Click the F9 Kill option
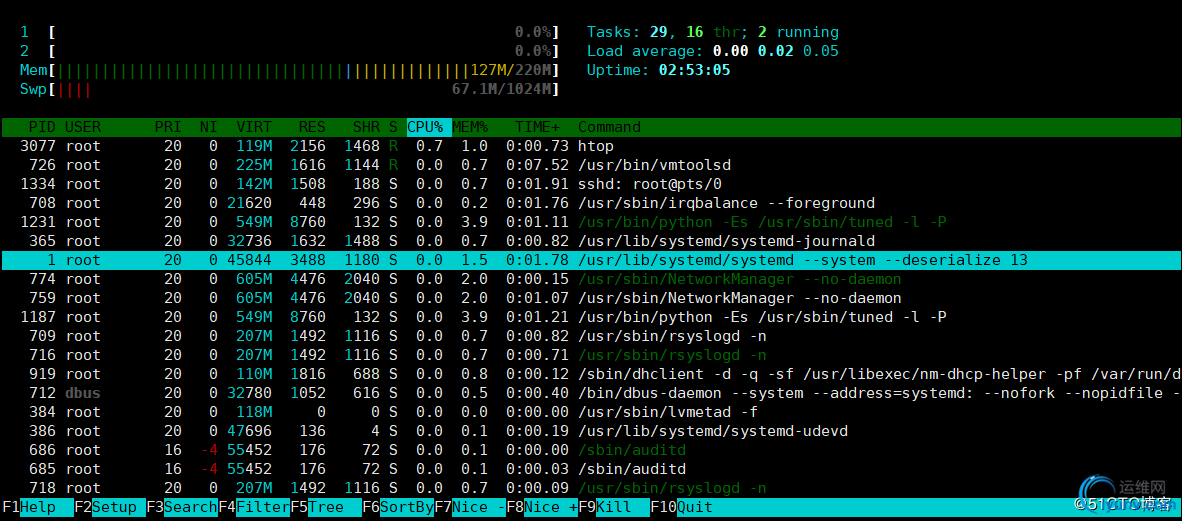1182x521 pixels. click(x=614, y=507)
